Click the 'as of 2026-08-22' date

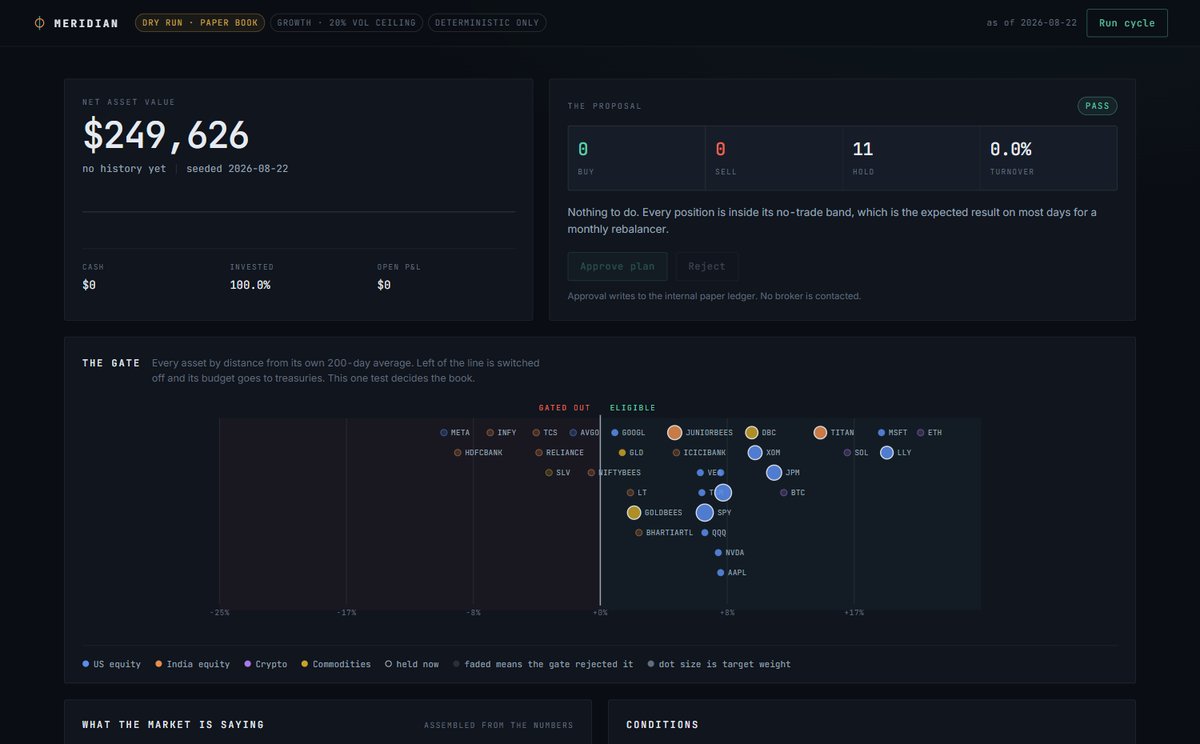point(1031,23)
